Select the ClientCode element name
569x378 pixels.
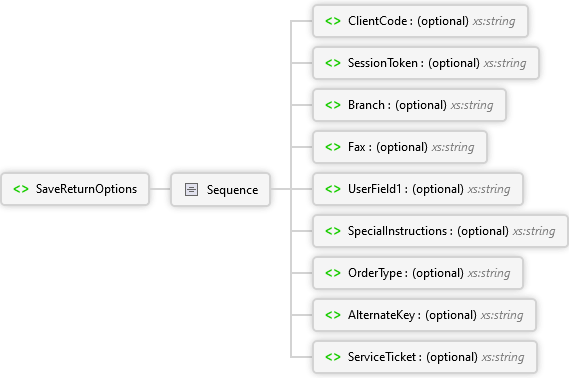[x=377, y=21]
